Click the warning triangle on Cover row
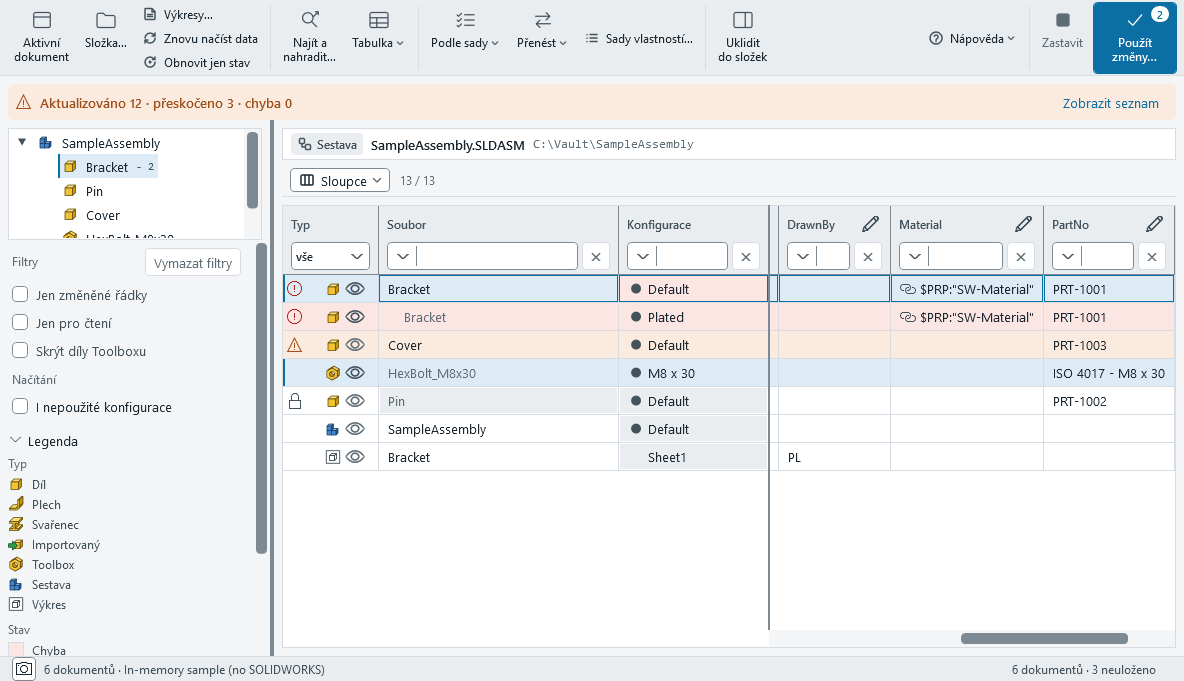The image size is (1184, 681). (295, 345)
